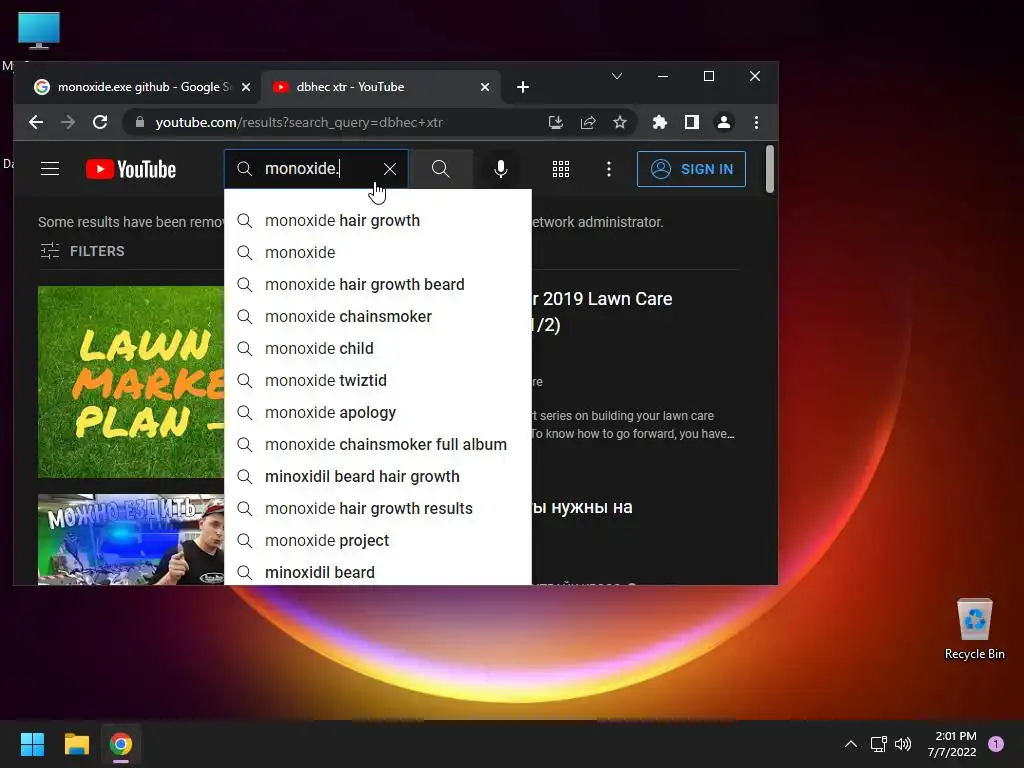The image size is (1024, 768).
Task: Select 'monoxide hair growth results' suggestion
Action: (377, 509)
